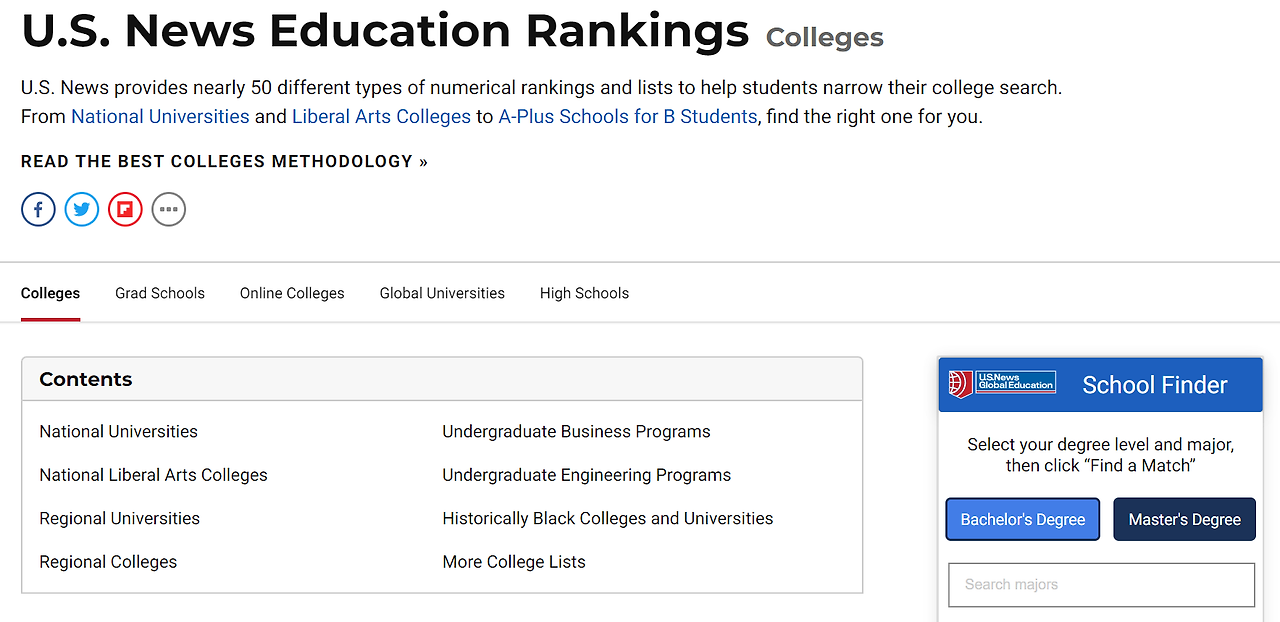
Task: Read the Best Colleges Methodology
Action: (224, 161)
